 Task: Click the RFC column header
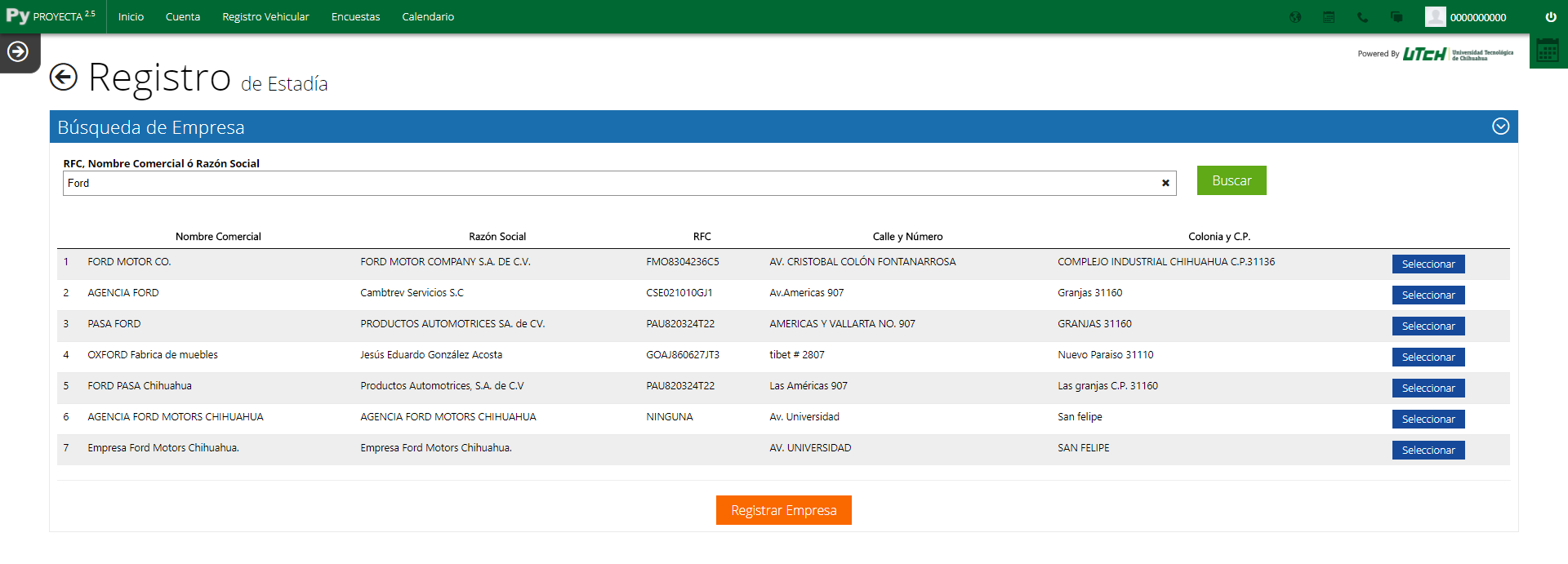702,237
